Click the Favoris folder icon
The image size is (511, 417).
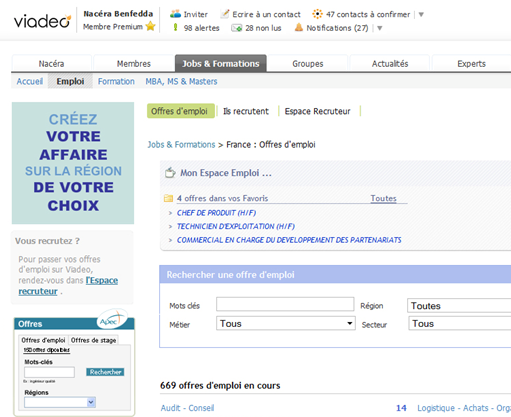(x=168, y=198)
